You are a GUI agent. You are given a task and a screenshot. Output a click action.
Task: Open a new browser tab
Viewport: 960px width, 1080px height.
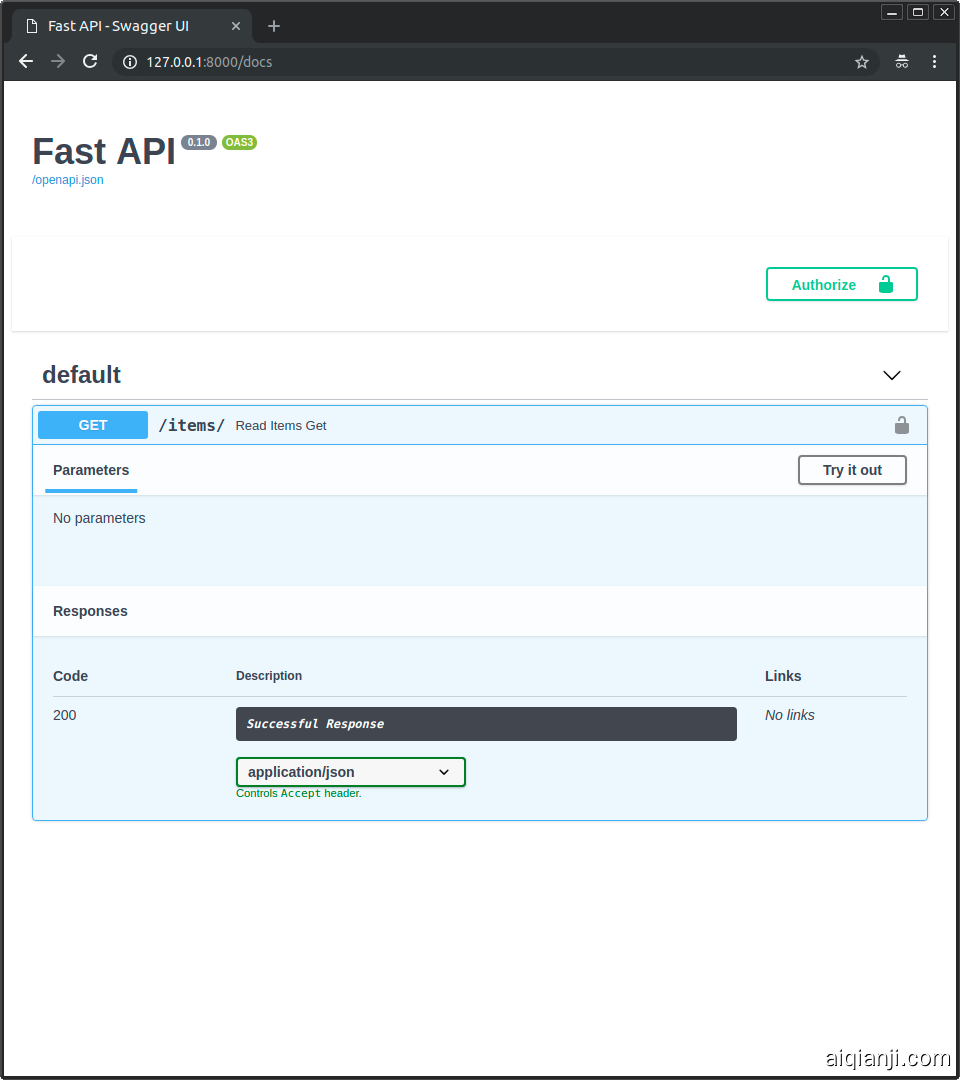point(274,26)
